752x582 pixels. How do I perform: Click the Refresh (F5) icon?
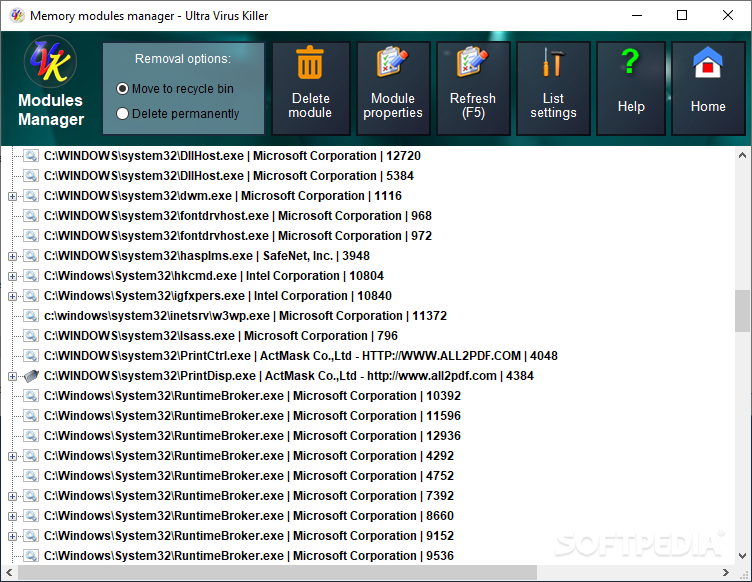(472, 62)
